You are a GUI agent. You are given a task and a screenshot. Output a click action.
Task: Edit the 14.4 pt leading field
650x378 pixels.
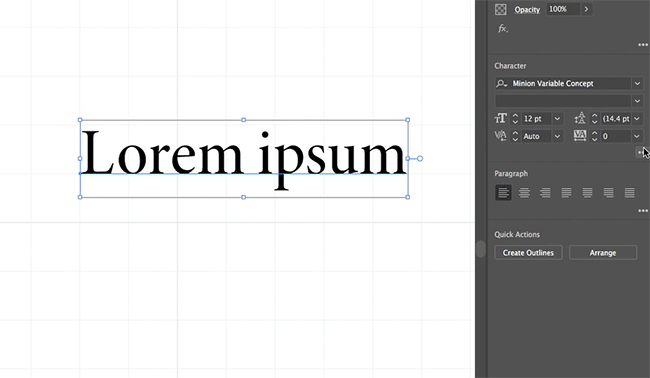(x=616, y=119)
